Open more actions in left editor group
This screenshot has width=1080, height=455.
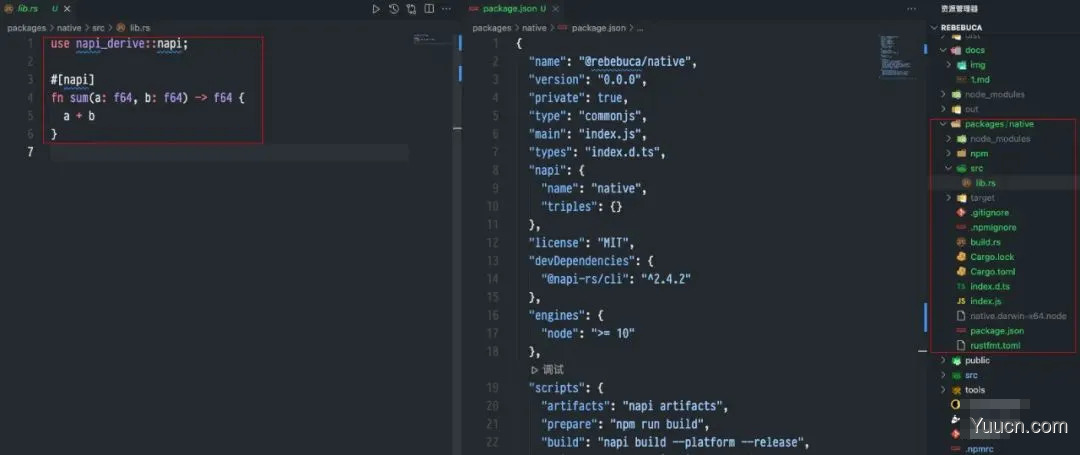coord(446,9)
